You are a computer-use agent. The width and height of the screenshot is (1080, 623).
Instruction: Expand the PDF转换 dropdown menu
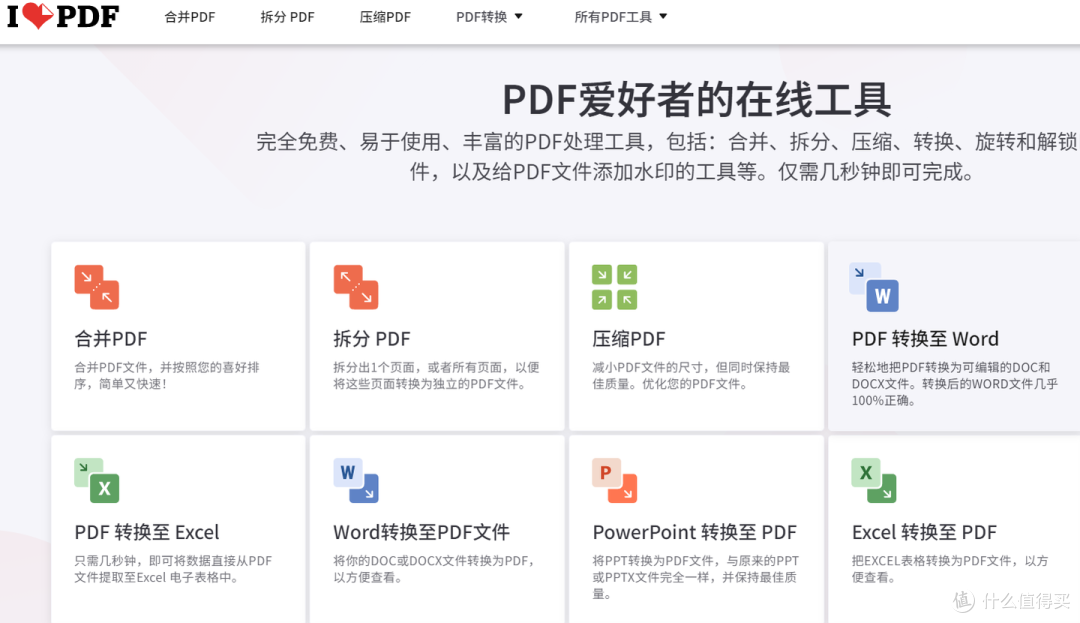point(489,17)
